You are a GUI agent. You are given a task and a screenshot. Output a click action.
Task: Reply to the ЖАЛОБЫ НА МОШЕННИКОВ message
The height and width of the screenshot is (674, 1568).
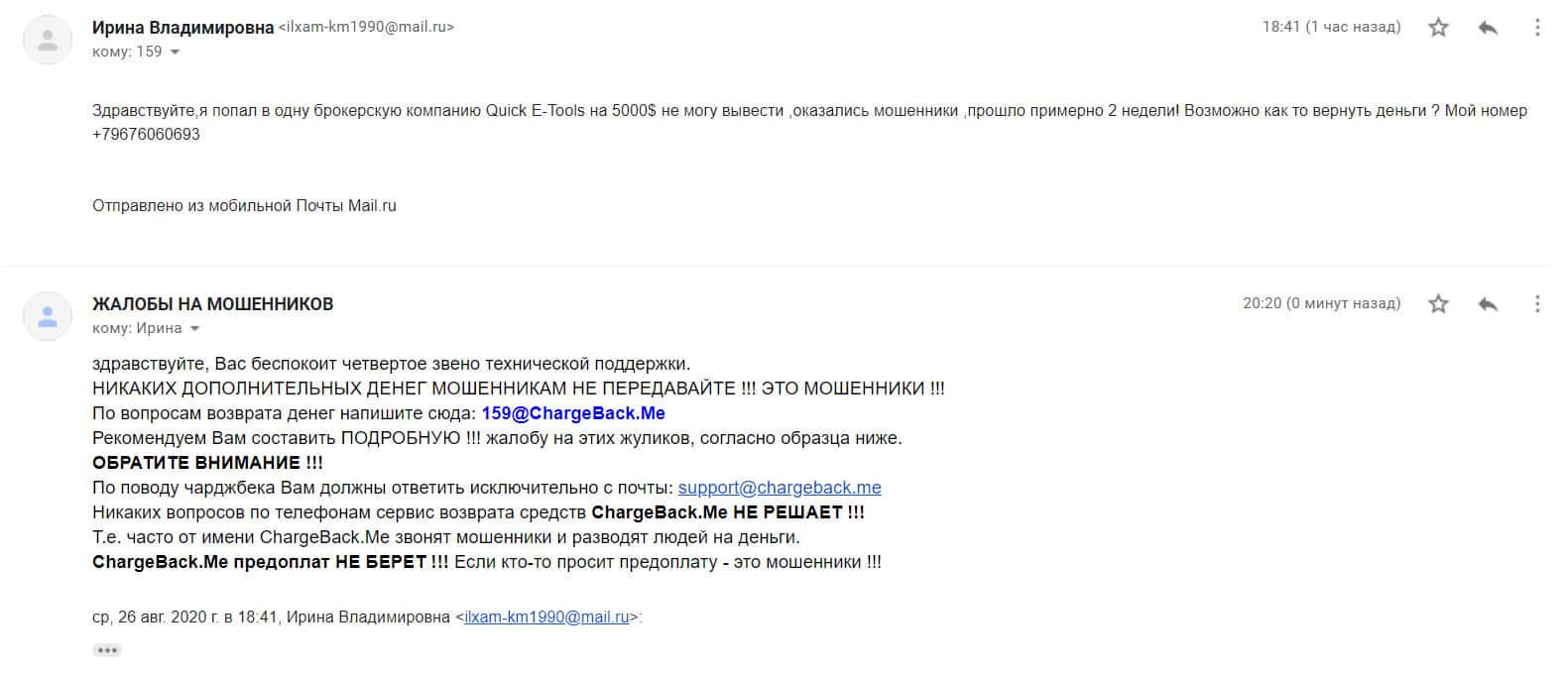pyautogui.click(x=1488, y=304)
